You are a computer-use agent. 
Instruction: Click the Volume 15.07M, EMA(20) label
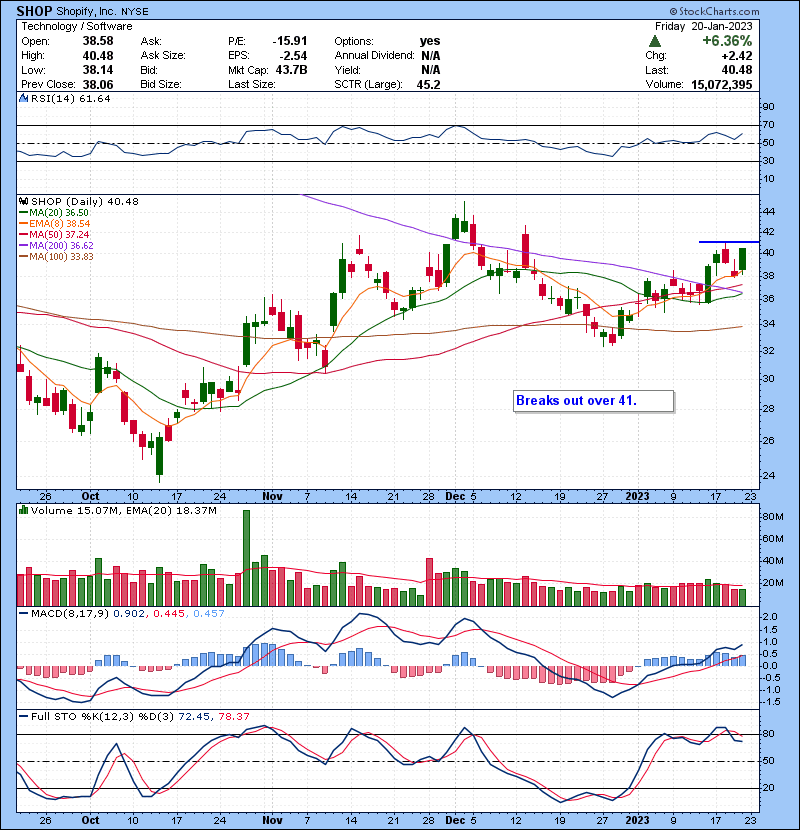point(123,510)
